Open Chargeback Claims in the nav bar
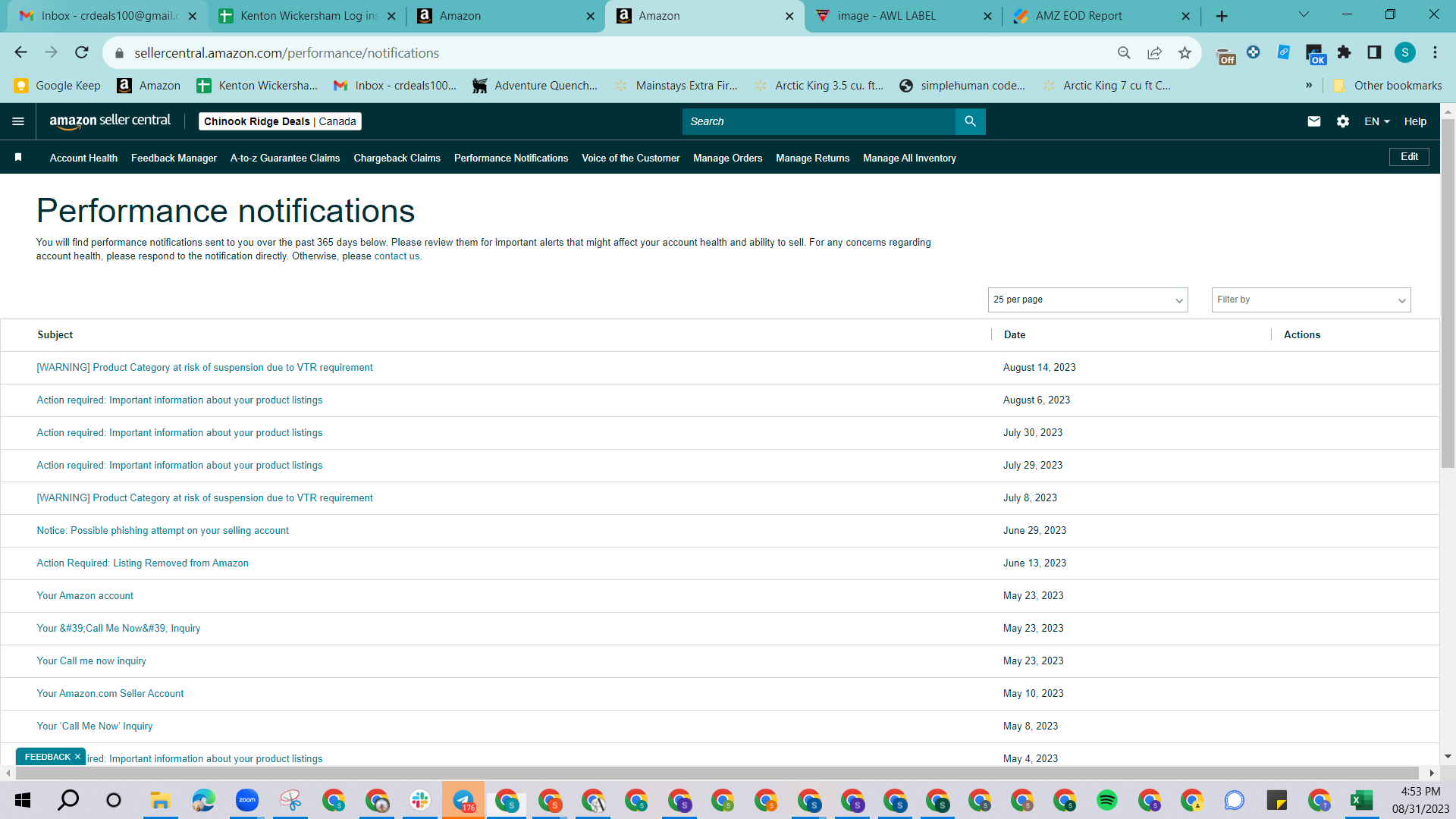This screenshot has width=1456, height=819. [397, 158]
